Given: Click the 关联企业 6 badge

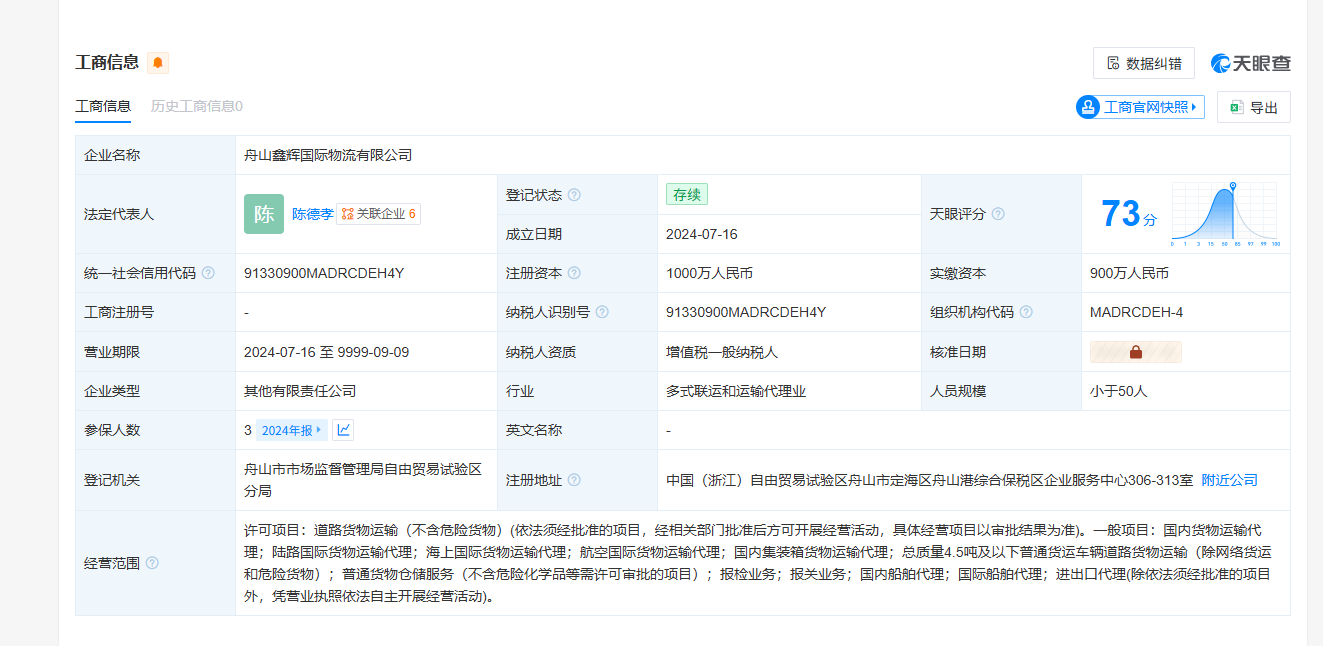Looking at the screenshot, I should 378,214.
